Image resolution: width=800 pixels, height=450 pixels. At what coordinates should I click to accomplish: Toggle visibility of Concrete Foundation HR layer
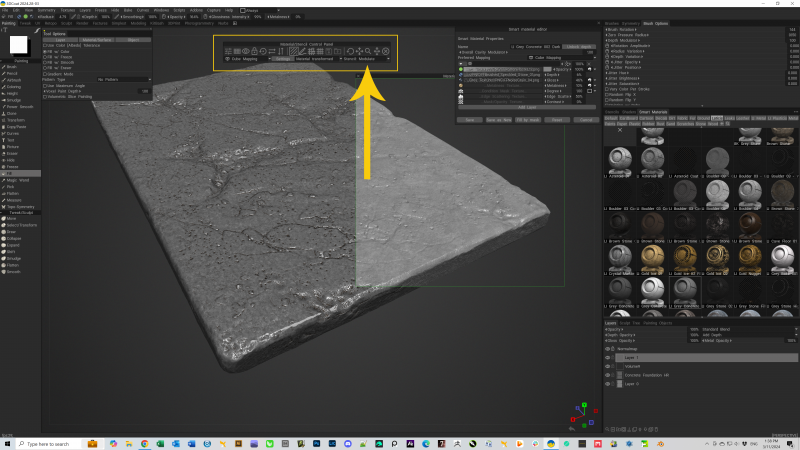point(609,374)
